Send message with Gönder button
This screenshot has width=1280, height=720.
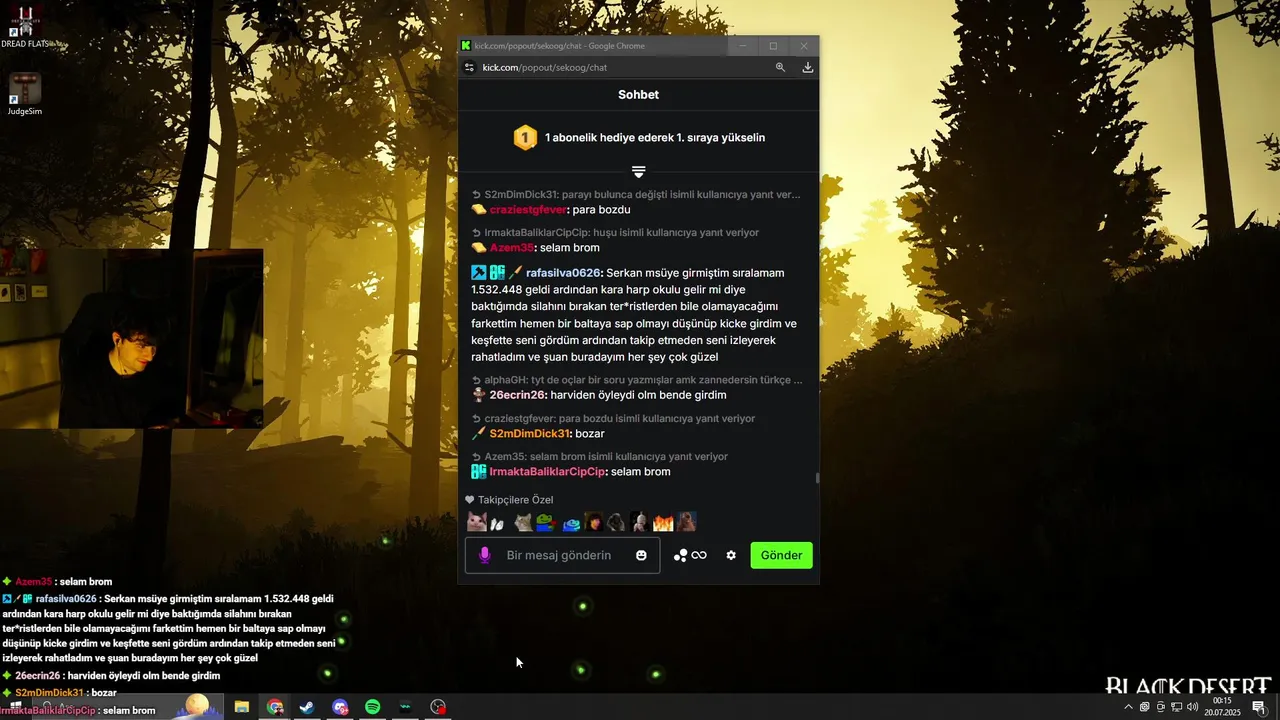[781, 555]
